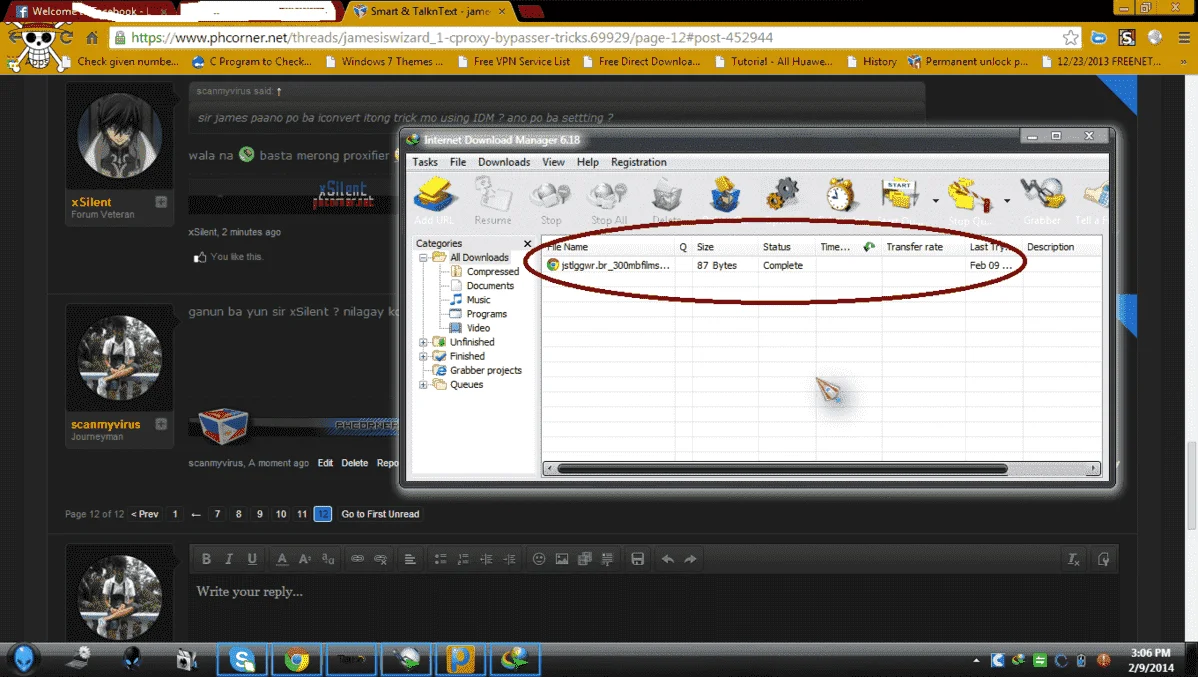Click the Start Queue toolbar icon
The width and height of the screenshot is (1198, 677).
click(x=899, y=195)
